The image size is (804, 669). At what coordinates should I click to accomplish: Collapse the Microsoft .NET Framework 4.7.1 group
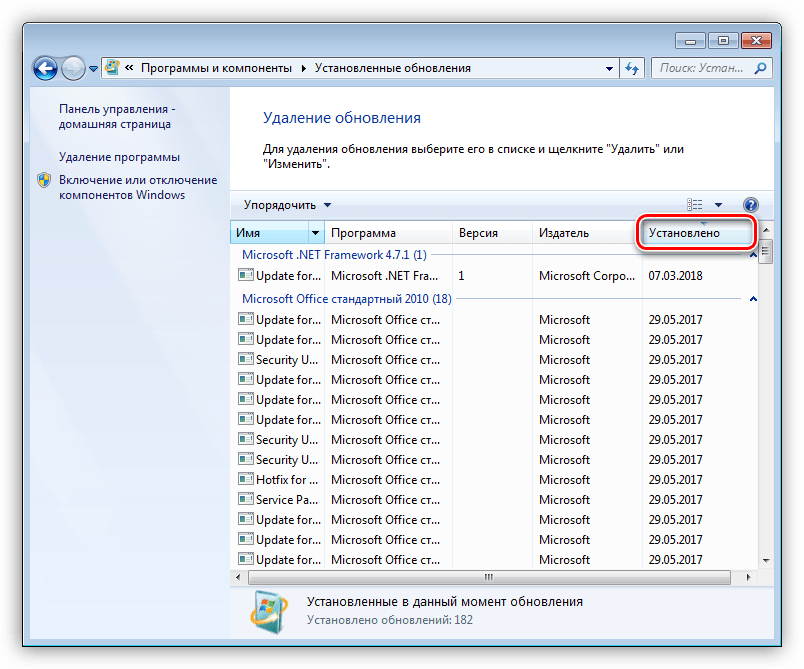click(x=753, y=254)
